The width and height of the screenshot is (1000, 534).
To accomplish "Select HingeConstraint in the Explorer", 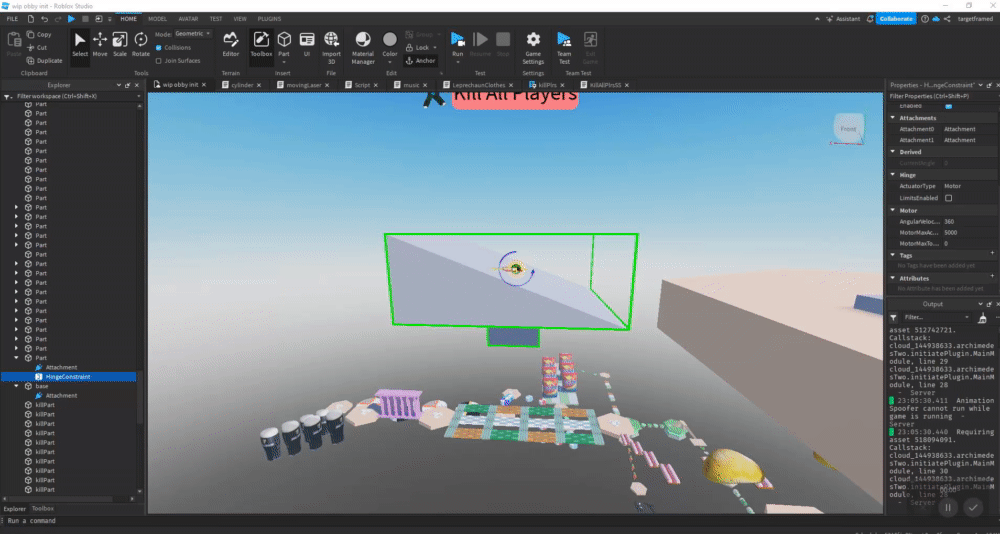I will (68, 376).
